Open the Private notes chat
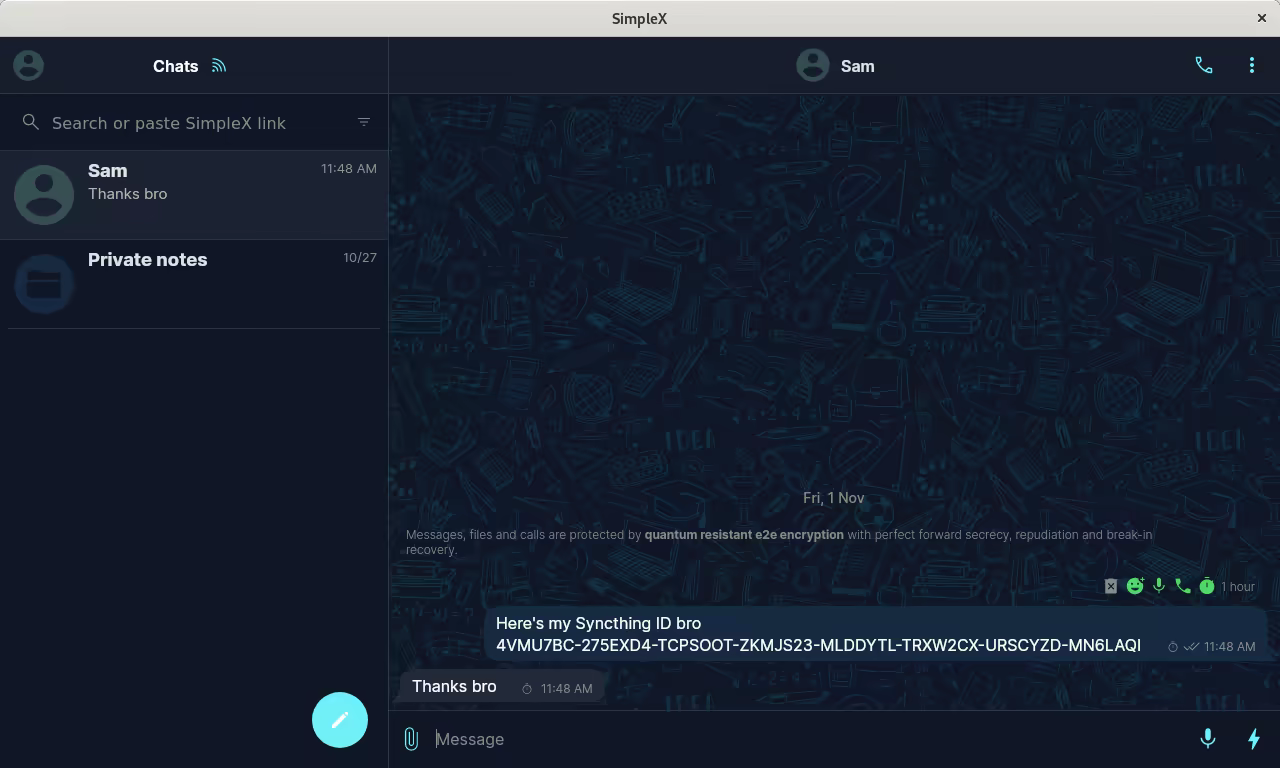The height and width of the screenshot is (768, 1280). (x=194, y=284)
